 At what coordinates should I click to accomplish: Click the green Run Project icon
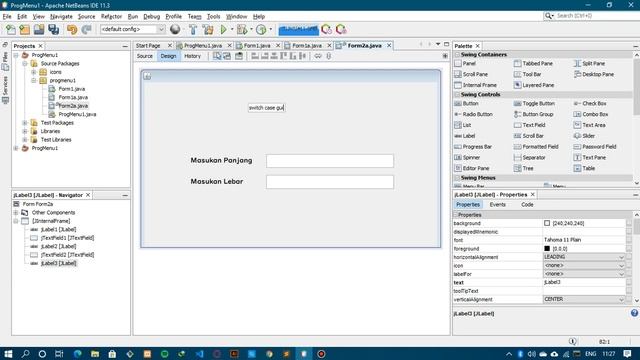pos(223,29)
